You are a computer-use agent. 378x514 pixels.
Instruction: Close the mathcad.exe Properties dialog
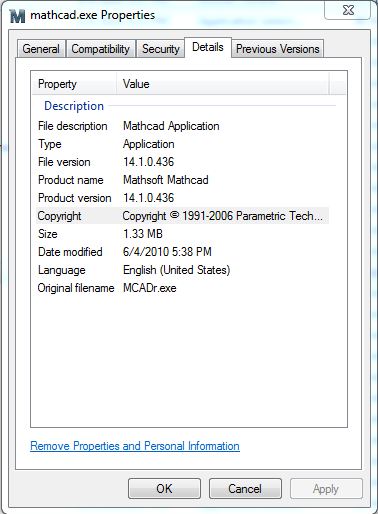[x=348, y=10]
